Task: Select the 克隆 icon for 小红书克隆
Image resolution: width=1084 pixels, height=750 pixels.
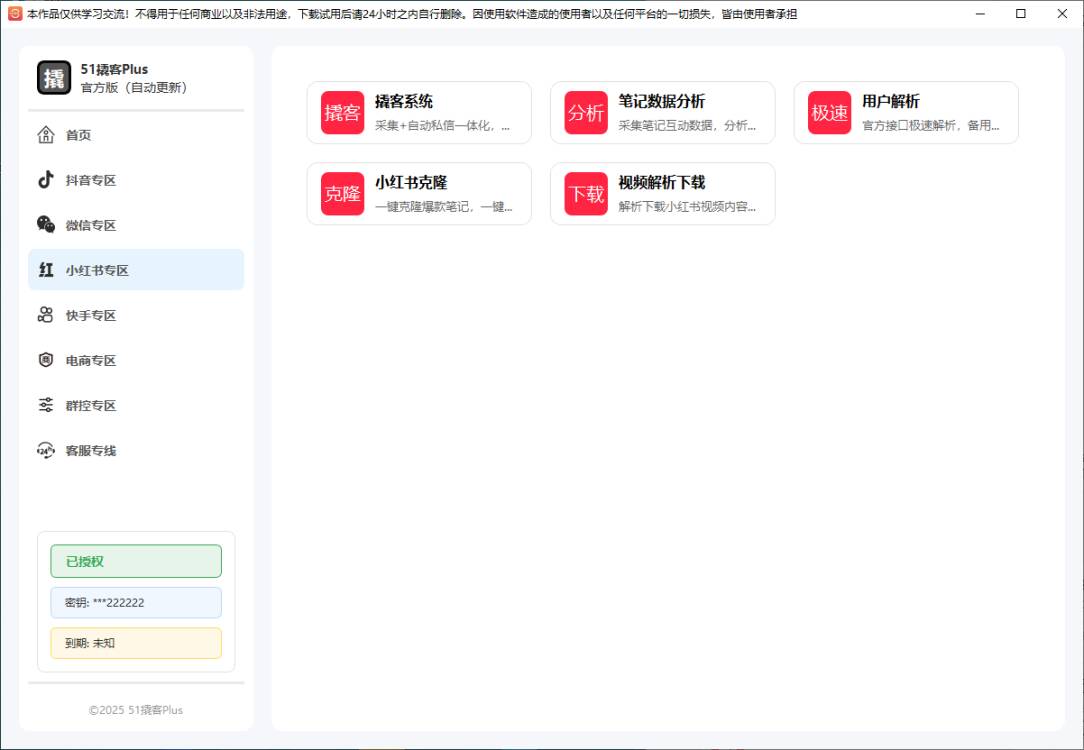Action: (x=343, y=193)
